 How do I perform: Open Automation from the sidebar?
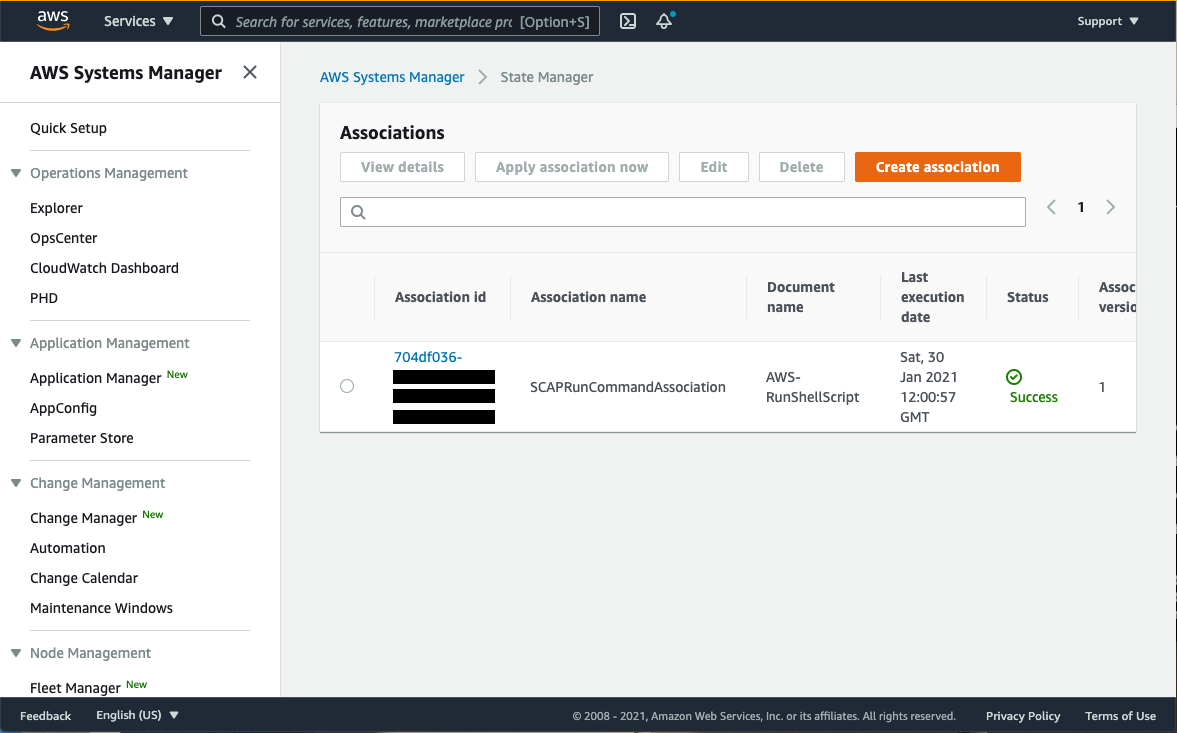(x=67, y=548)
